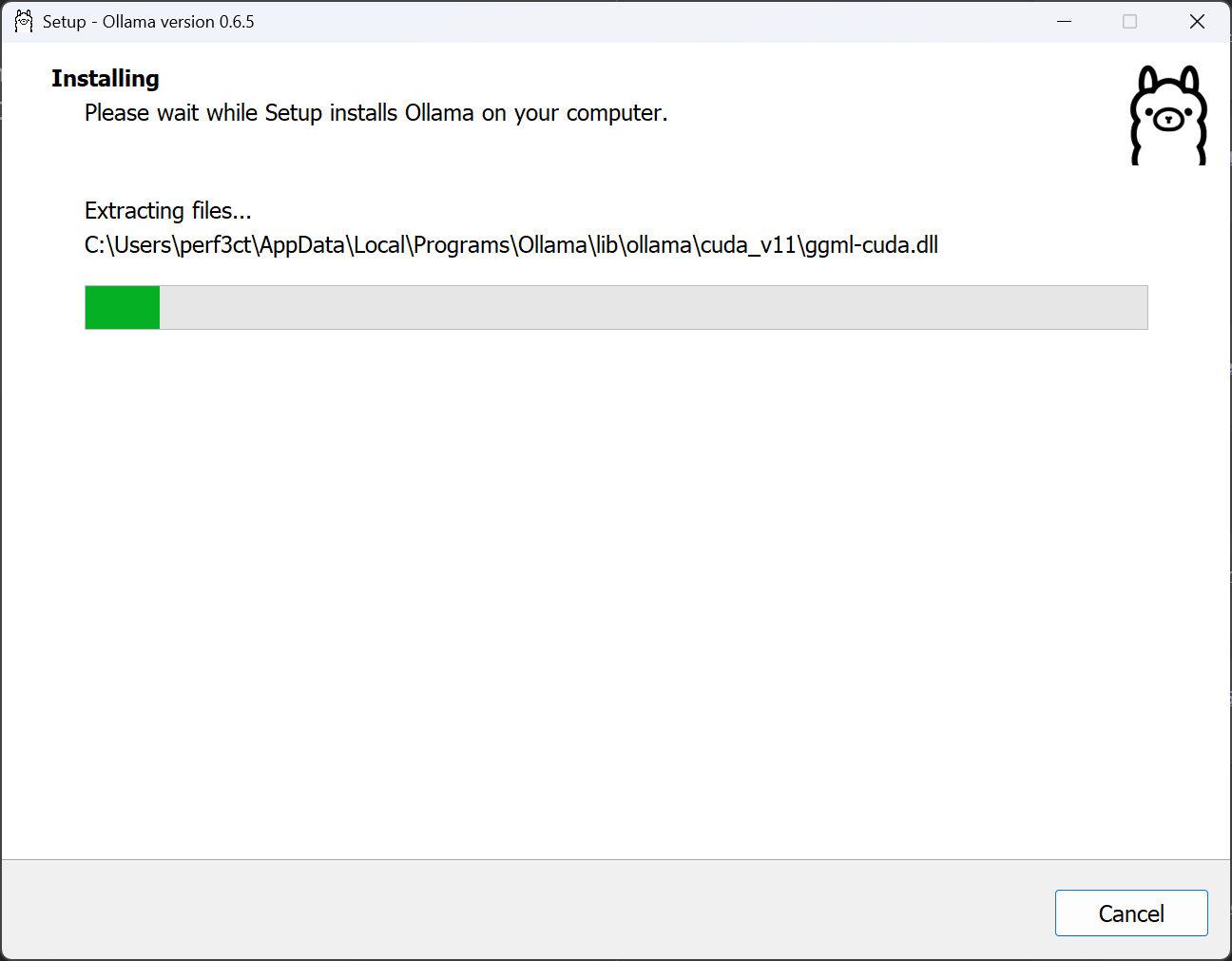Click 'C:\Users' at the start of path
This screenshot has height=961, width=1232.
point(127,245)
